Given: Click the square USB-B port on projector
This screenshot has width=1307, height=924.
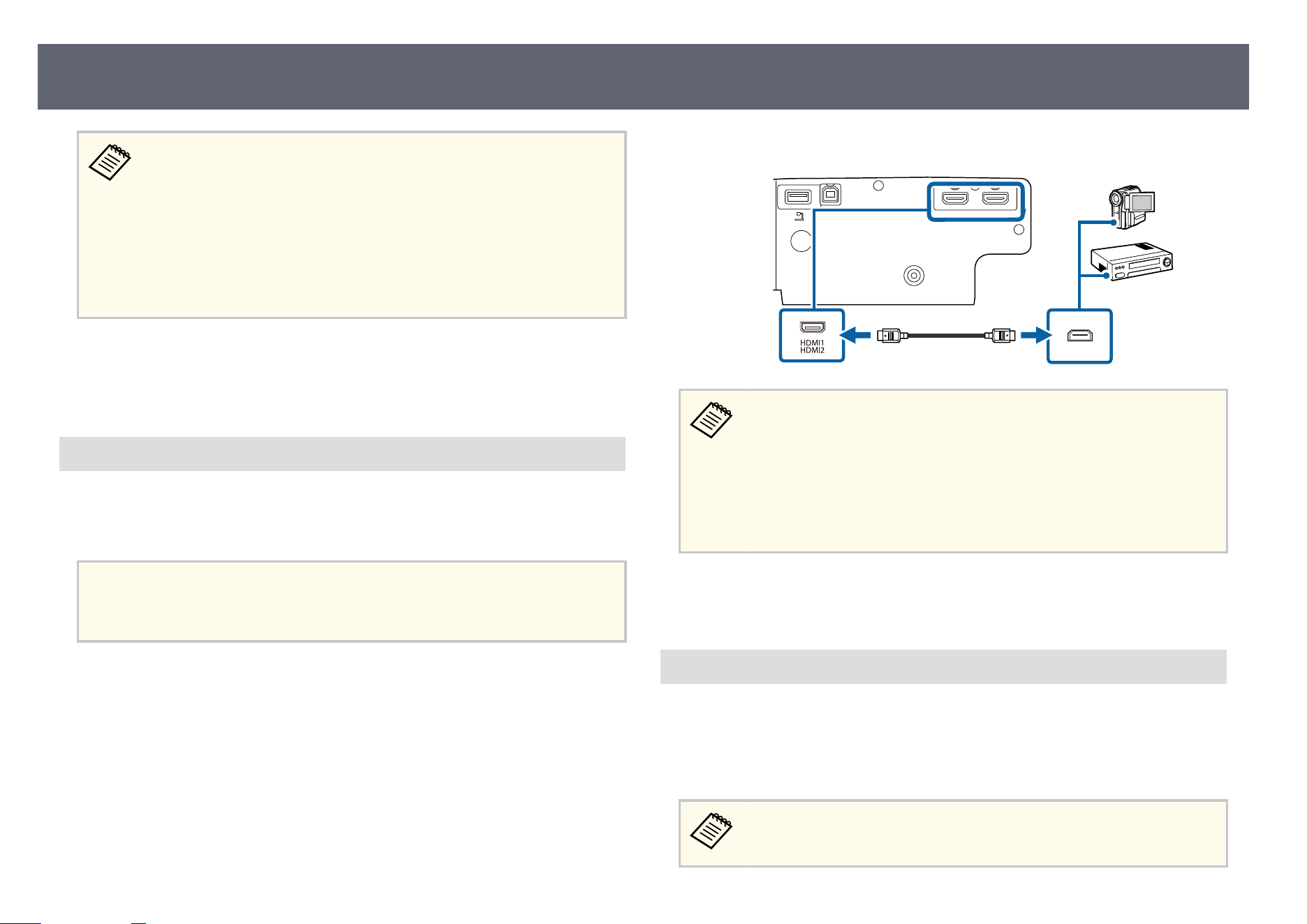Looking at the screenshot, I should 830,195.
